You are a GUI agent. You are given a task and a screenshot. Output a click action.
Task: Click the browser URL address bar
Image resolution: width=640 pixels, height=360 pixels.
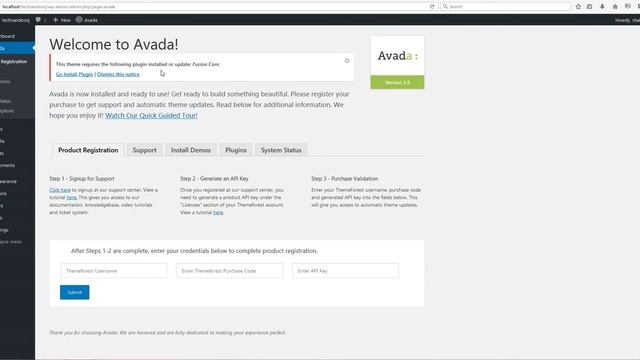coord(214,7)
